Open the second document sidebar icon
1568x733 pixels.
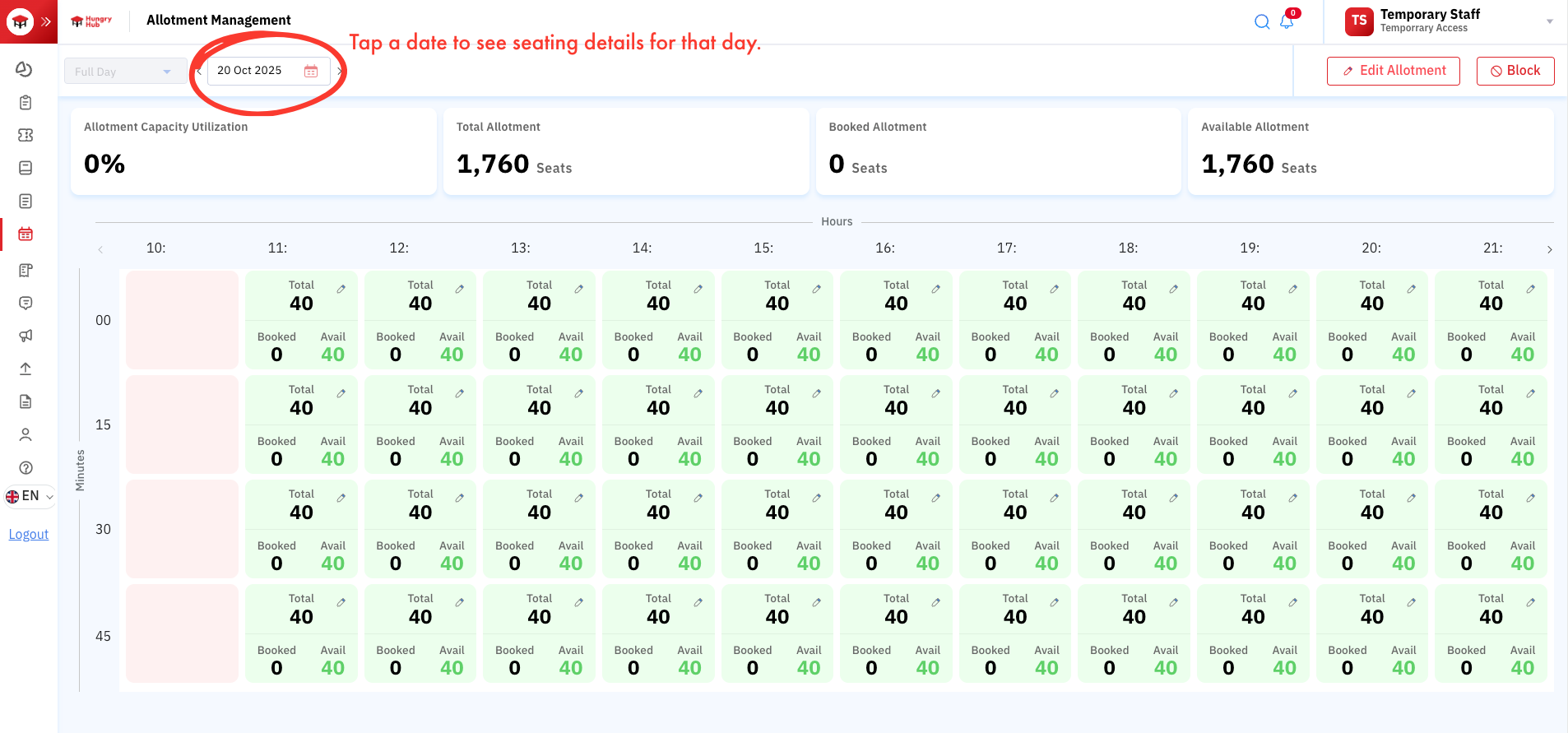click(x=26, y=168)
